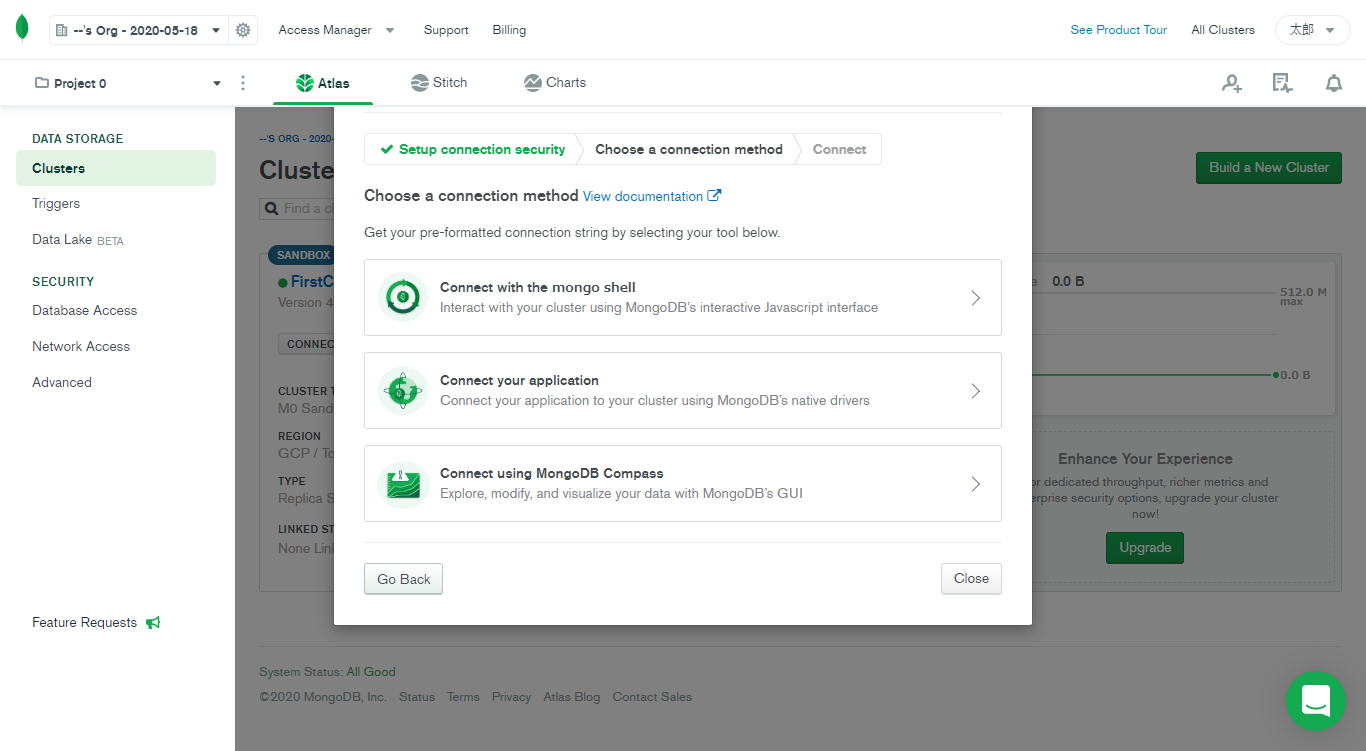
Task: Click the Connect your application icon
Action: tap(404, 390)
